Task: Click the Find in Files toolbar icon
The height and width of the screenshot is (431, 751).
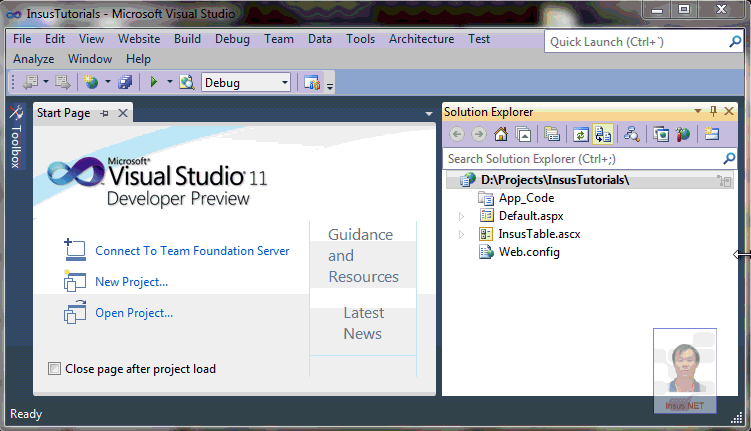Action: [186, 82]
